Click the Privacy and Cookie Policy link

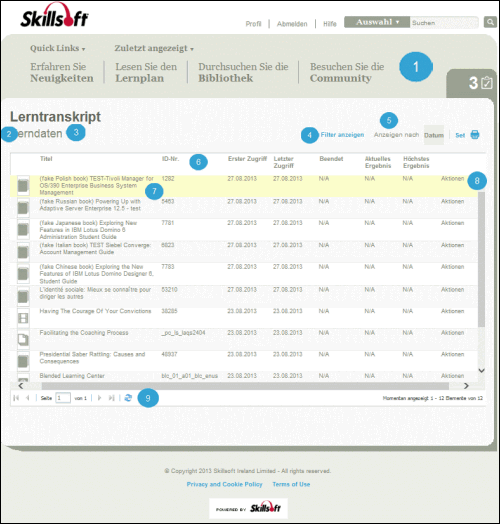(224, 484)
